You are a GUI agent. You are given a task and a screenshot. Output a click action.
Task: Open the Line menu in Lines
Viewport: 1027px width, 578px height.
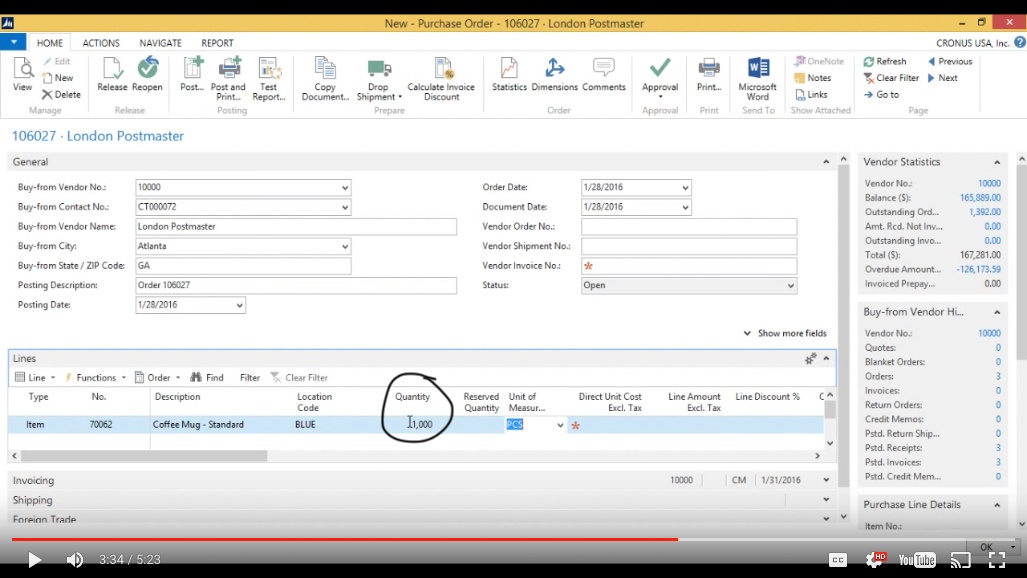35,377
